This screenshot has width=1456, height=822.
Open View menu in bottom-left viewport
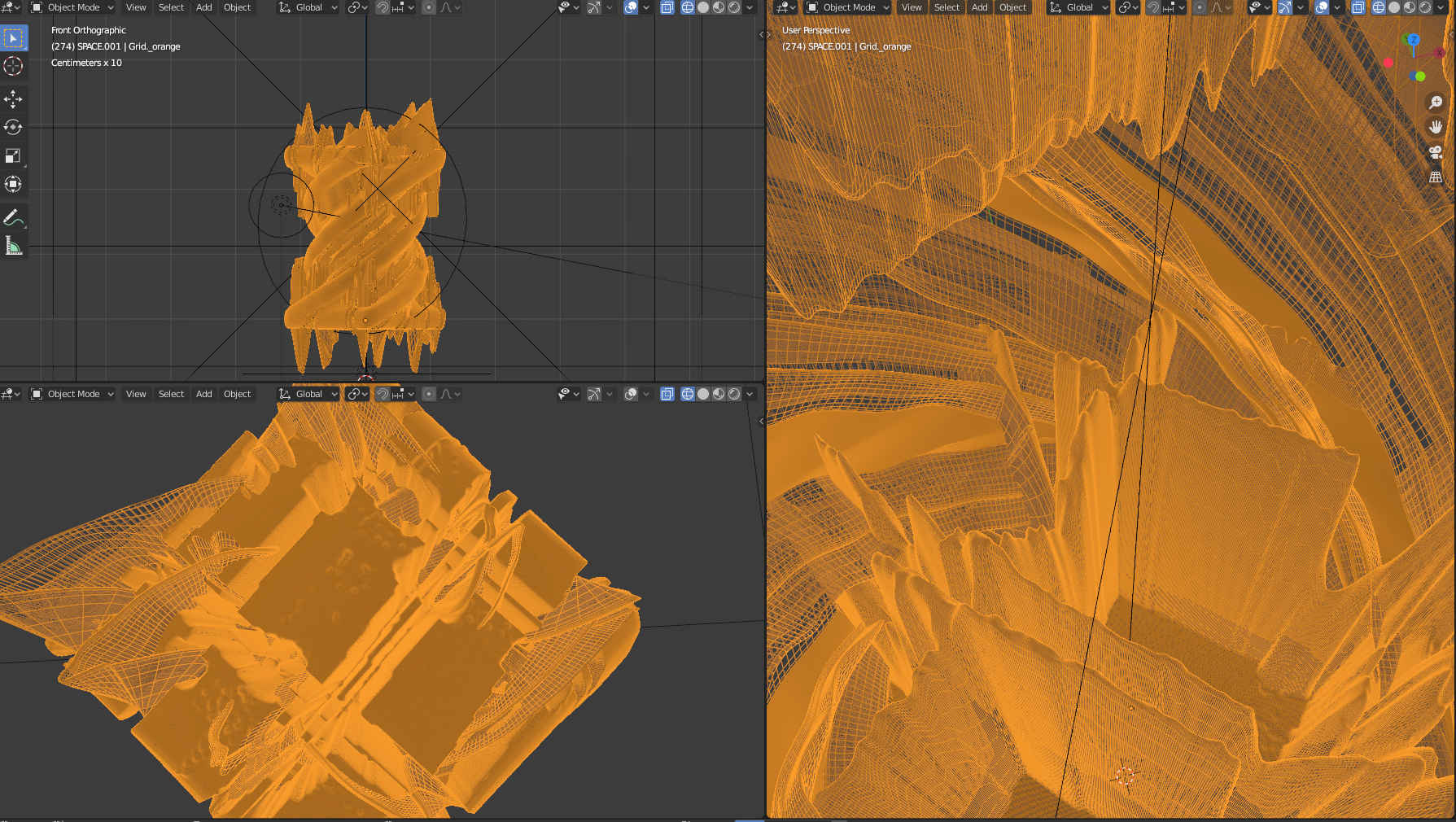click(x=136, y=394)
